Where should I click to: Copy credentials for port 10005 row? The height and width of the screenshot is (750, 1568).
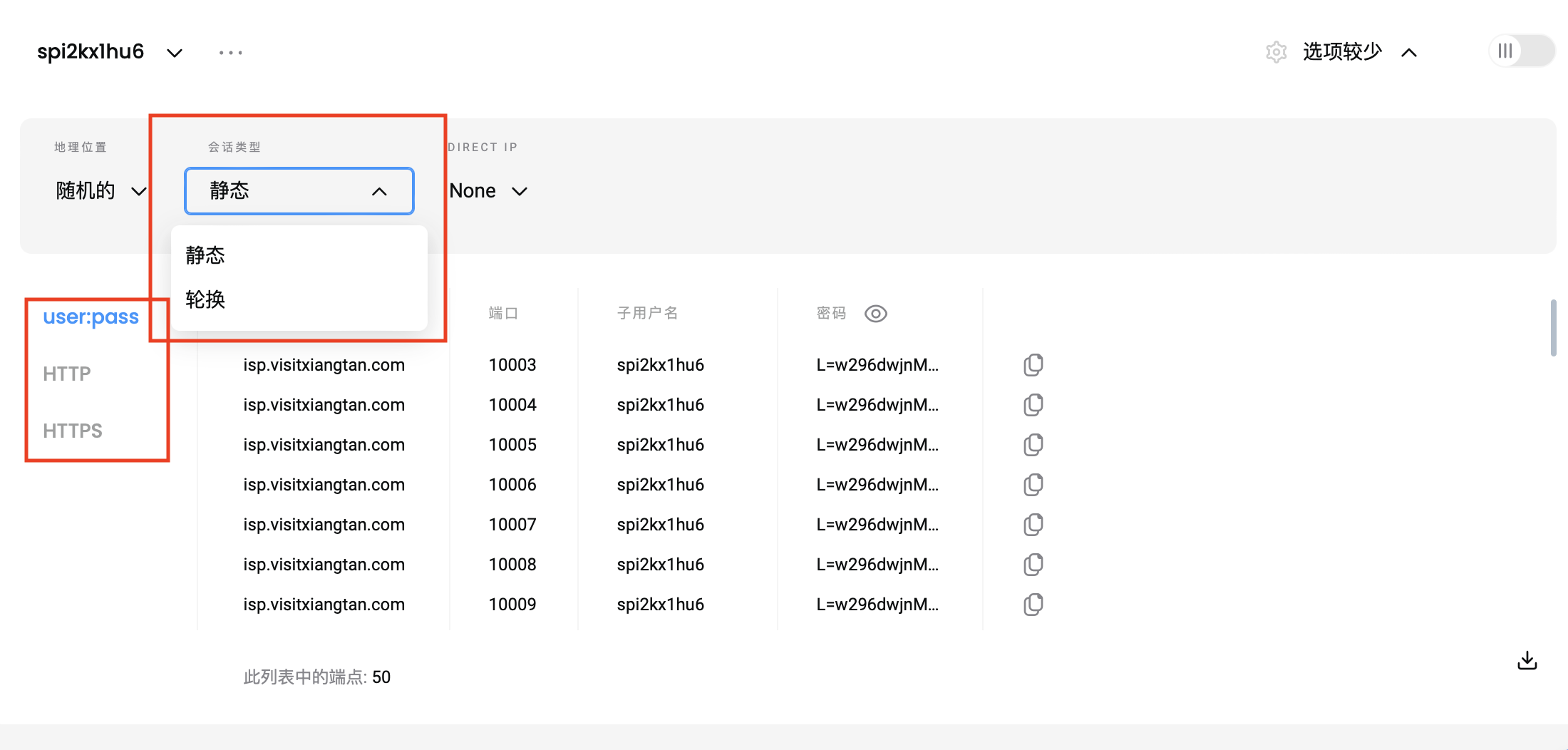point(1033,445)
